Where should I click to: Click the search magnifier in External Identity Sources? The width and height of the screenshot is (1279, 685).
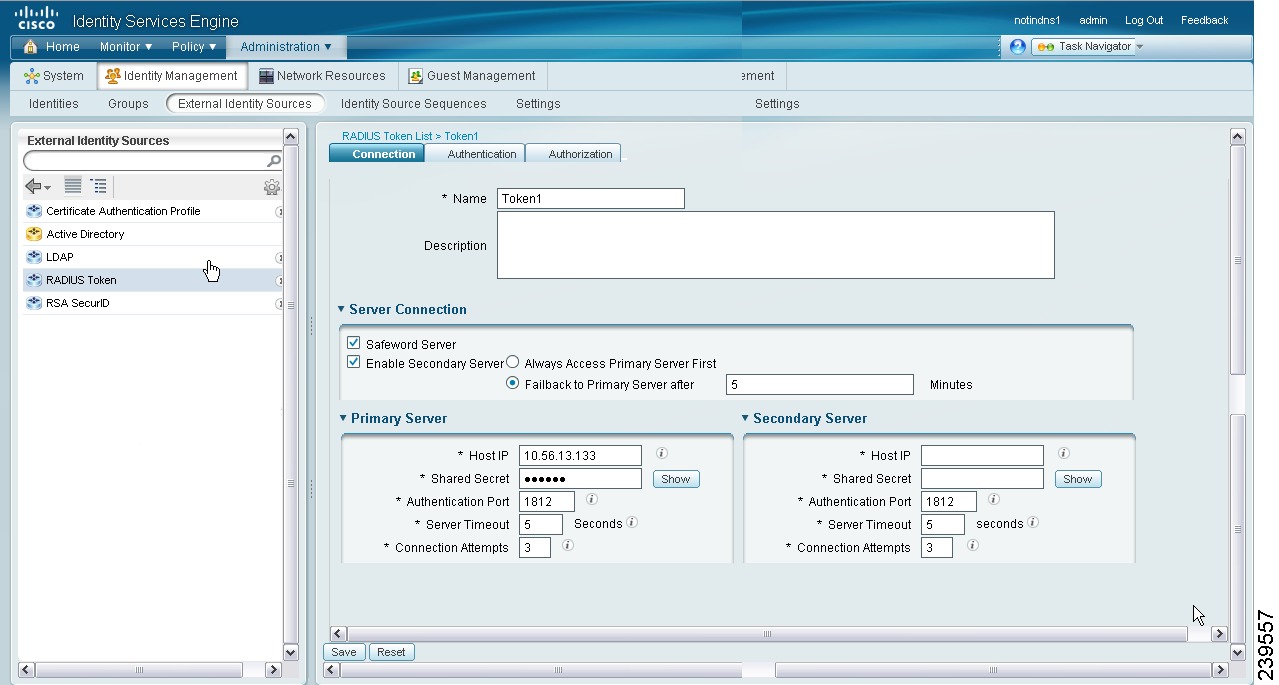[274, 161]
